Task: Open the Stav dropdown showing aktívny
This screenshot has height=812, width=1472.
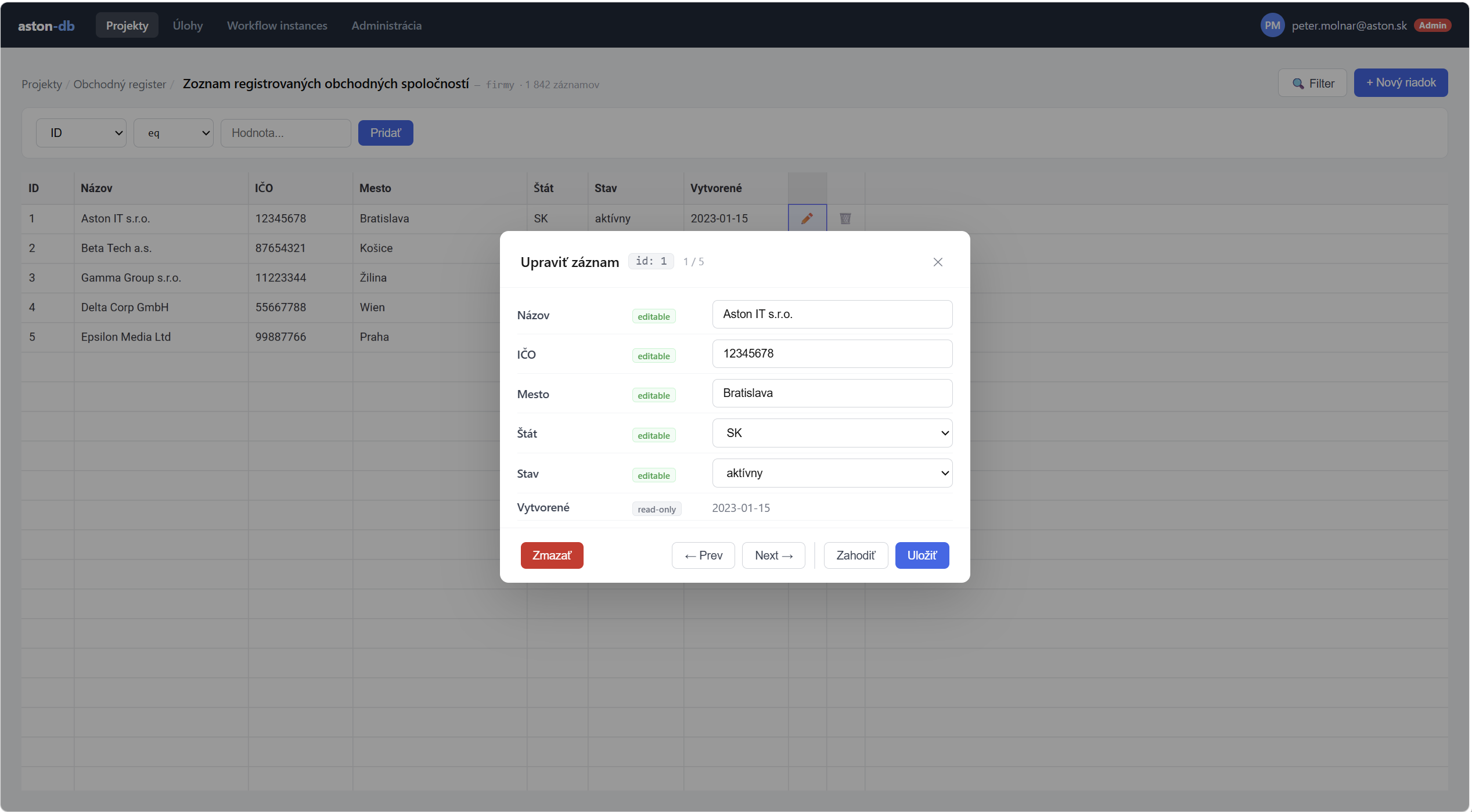Action: pos(832,473)
